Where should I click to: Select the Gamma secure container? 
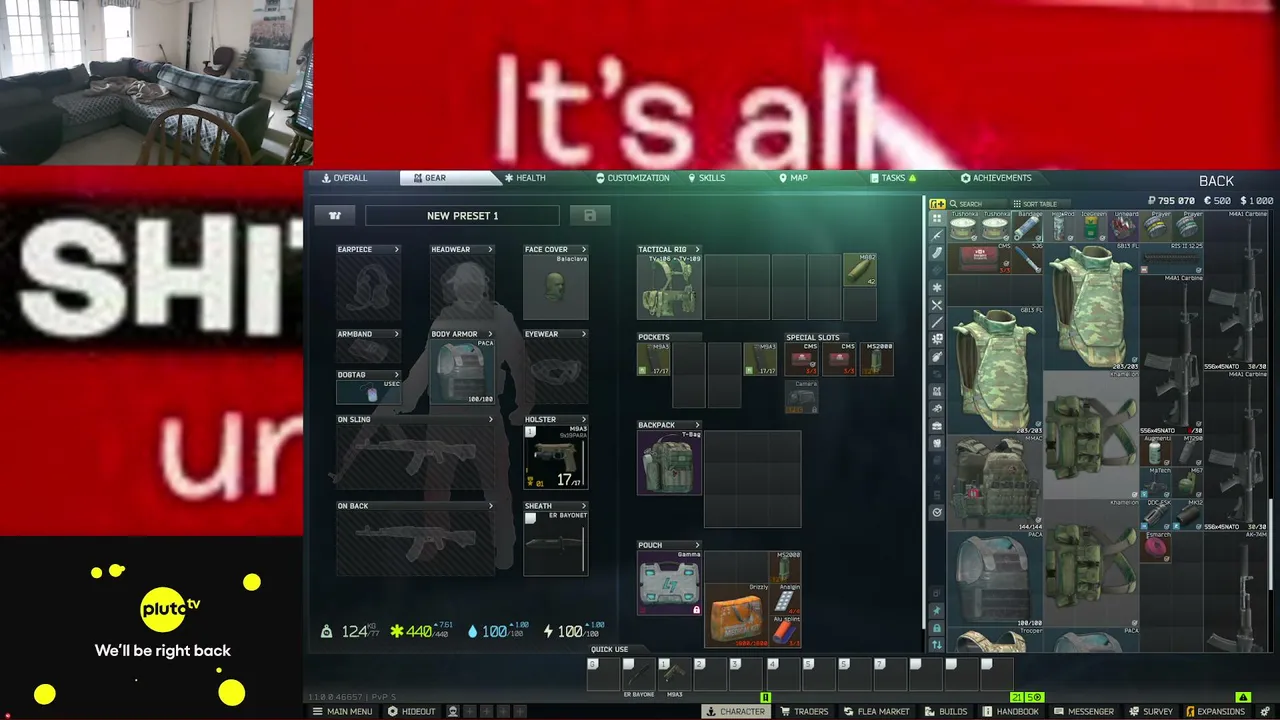coord(670,583)
